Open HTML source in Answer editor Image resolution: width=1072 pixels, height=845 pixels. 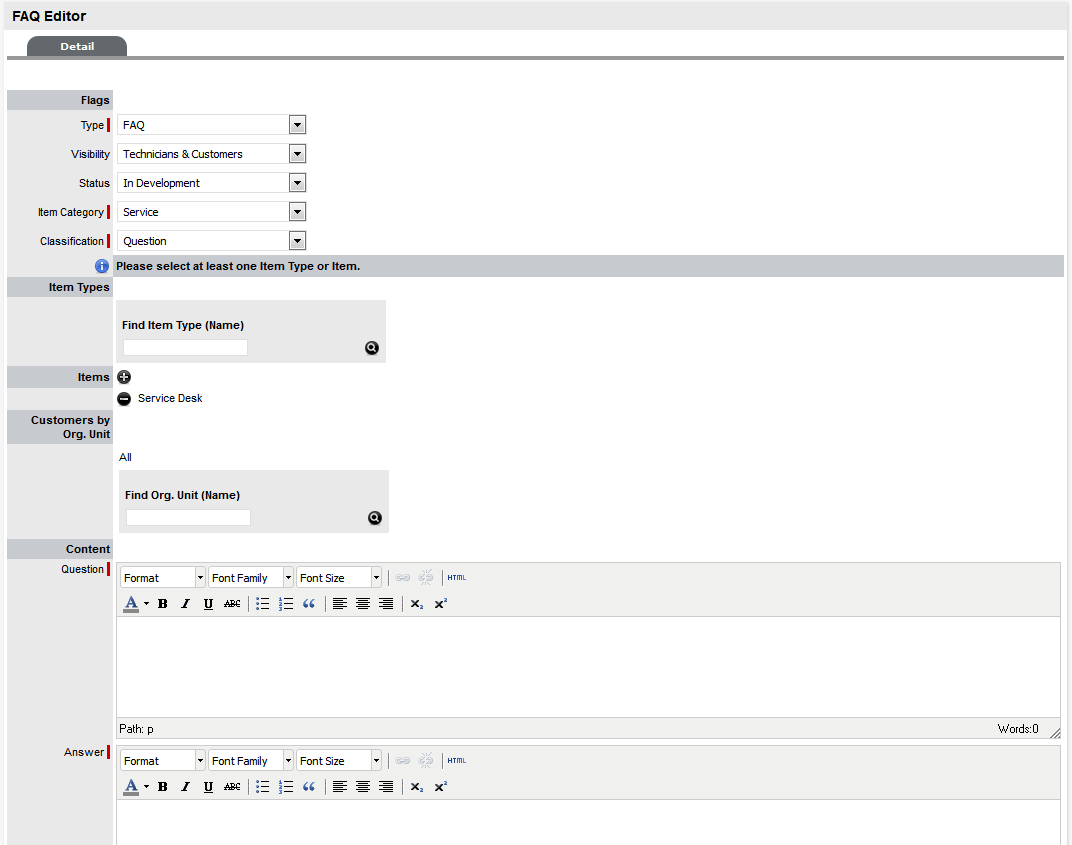click(457, 761)
